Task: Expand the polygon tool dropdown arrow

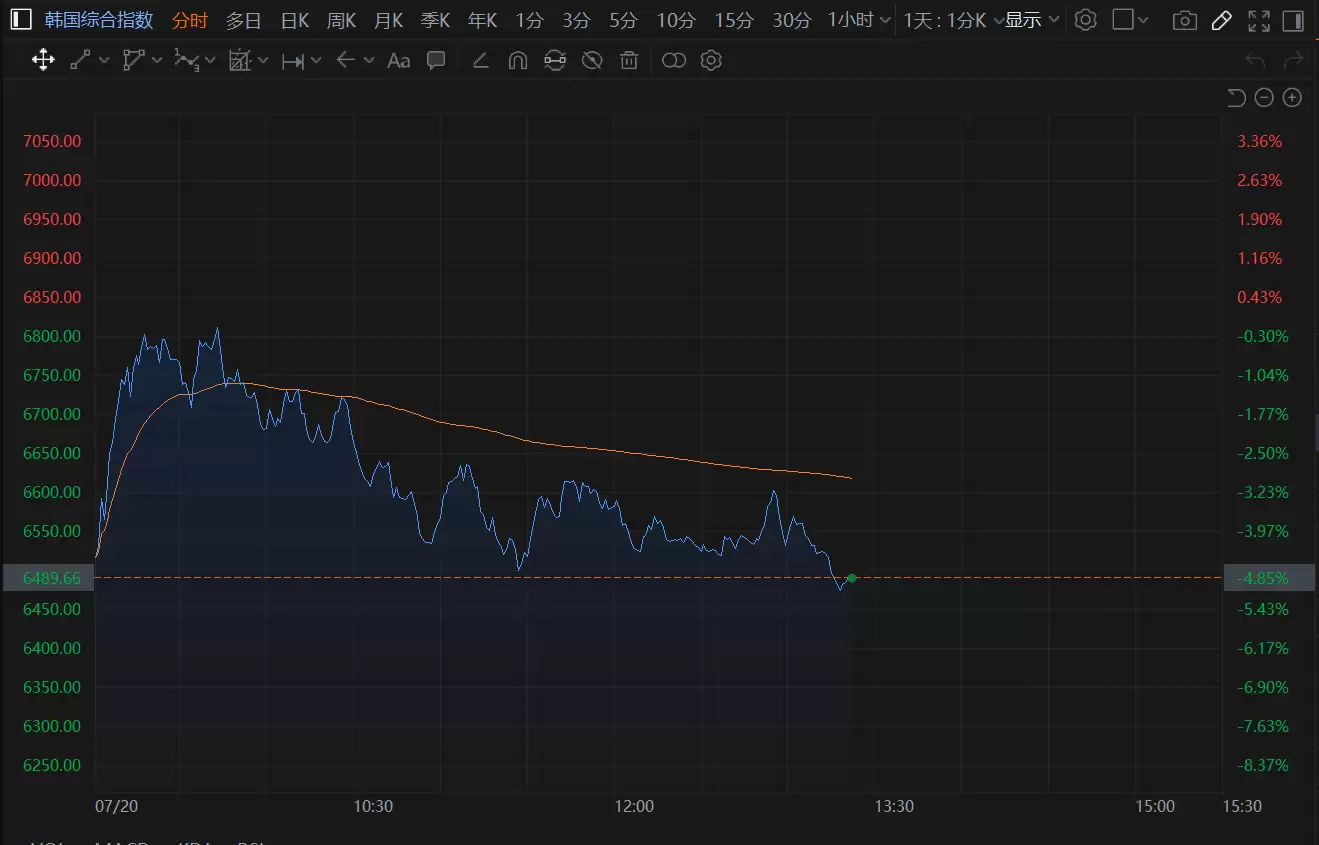Action: pyautogui.click(x=157, y=60)
